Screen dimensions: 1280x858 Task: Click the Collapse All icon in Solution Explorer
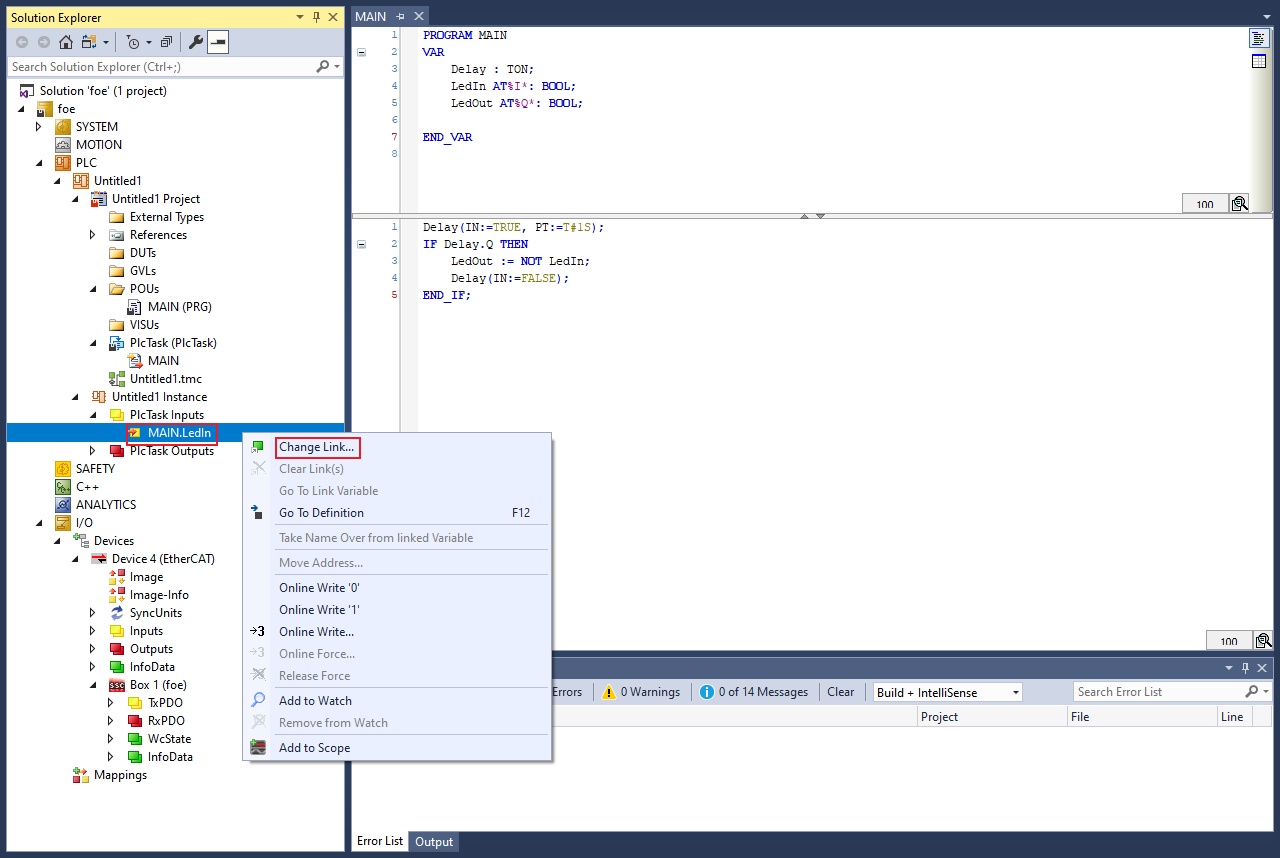(166, 42)
